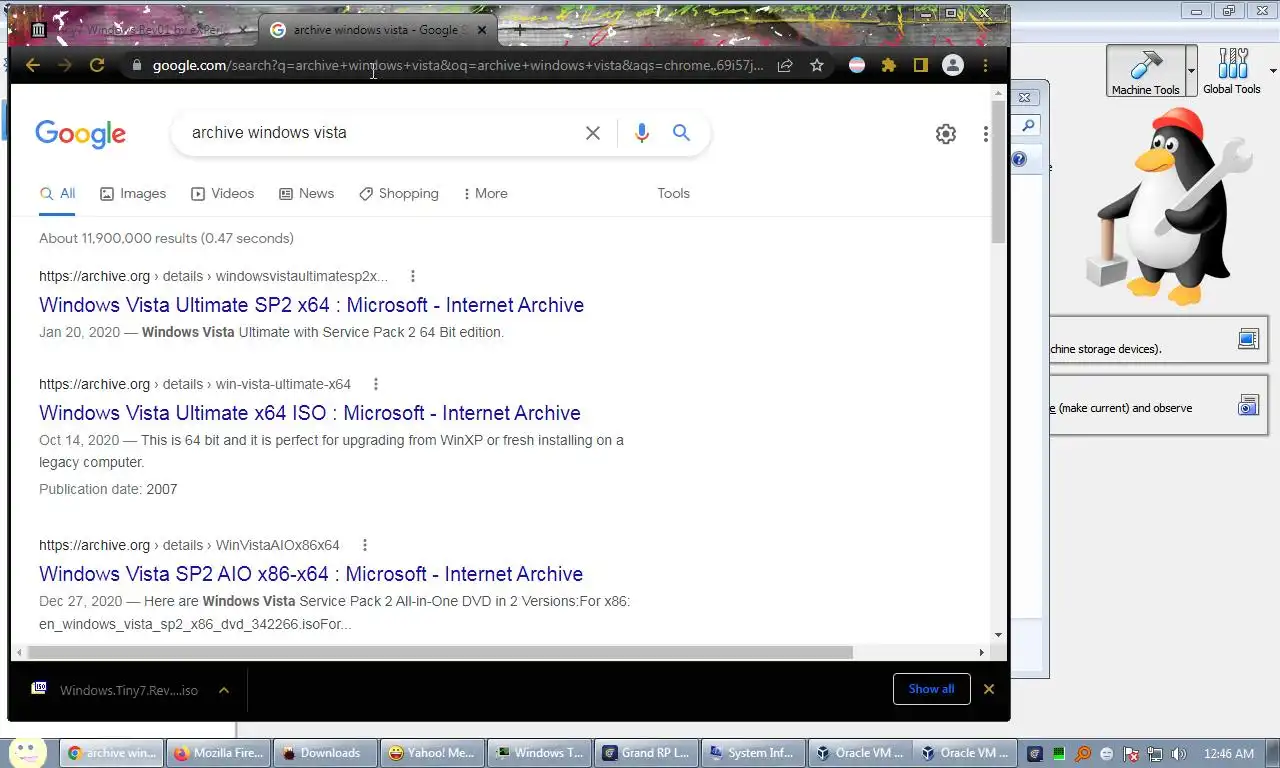Click the Start button smiley orb
The height and width of the screenshot is (768, 1280).
27,753
